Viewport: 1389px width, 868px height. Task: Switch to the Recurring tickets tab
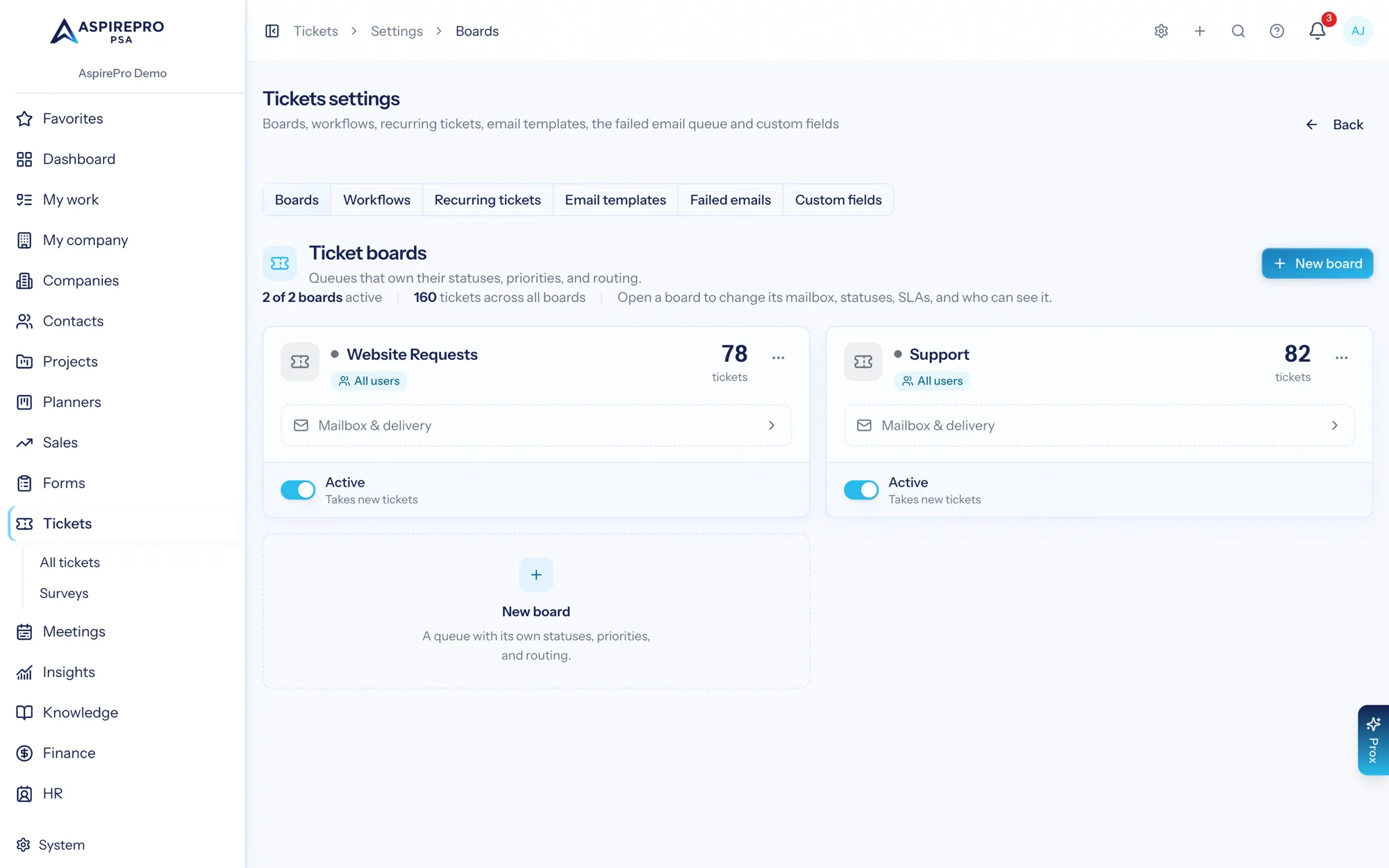tap(488, 200)
